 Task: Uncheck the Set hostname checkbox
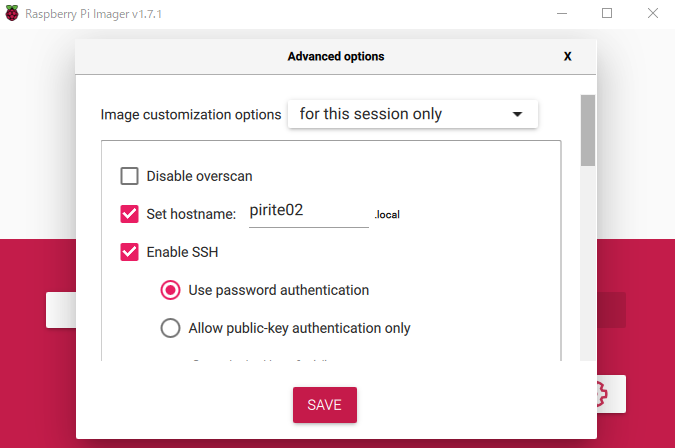[x=129, y=213]
